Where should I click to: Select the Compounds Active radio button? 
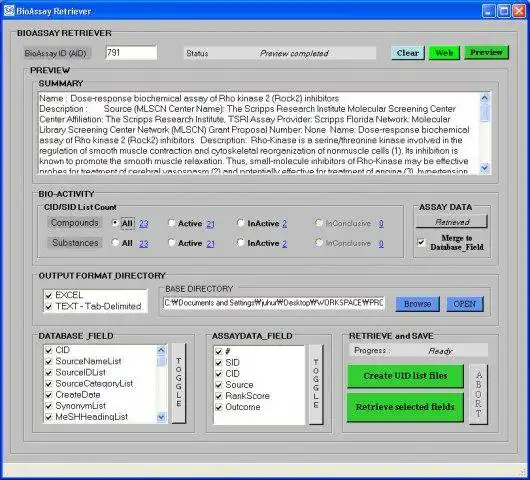pos(171,223)
